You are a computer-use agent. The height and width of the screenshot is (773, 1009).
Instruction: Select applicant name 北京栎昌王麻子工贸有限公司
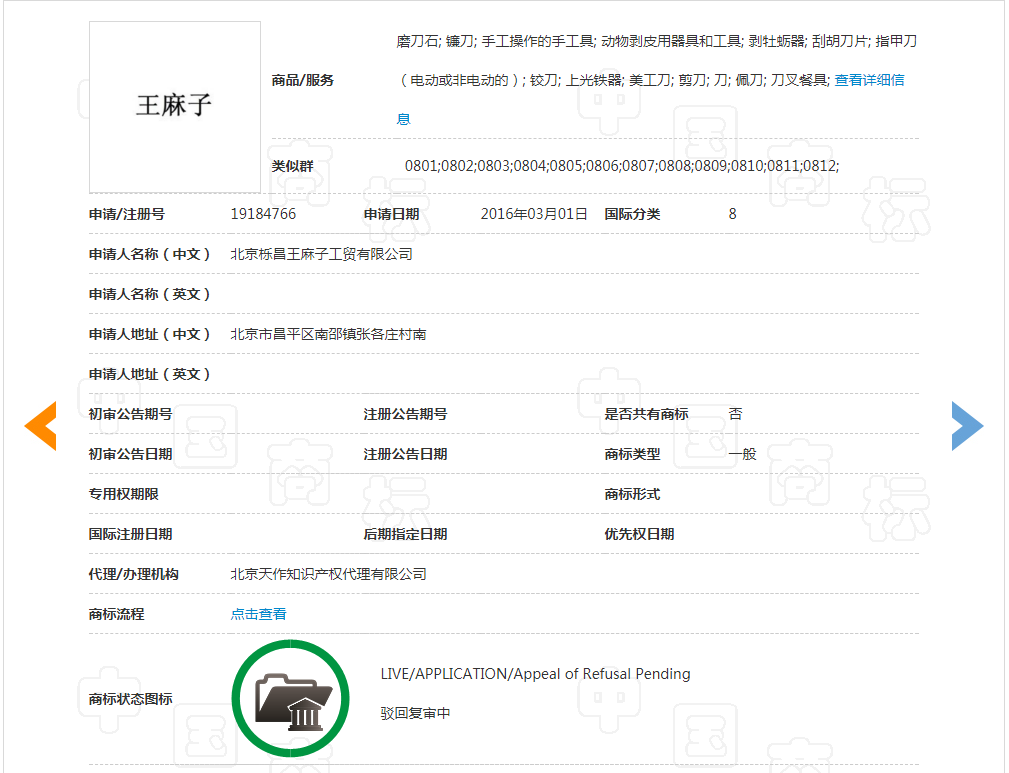click(322, 254)
